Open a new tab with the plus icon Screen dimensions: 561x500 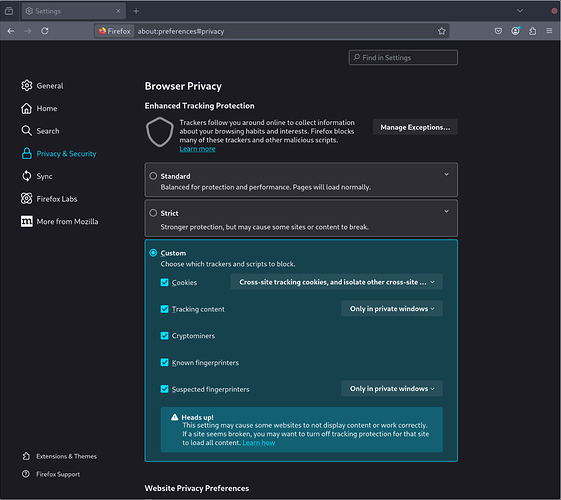pos(136,11)
